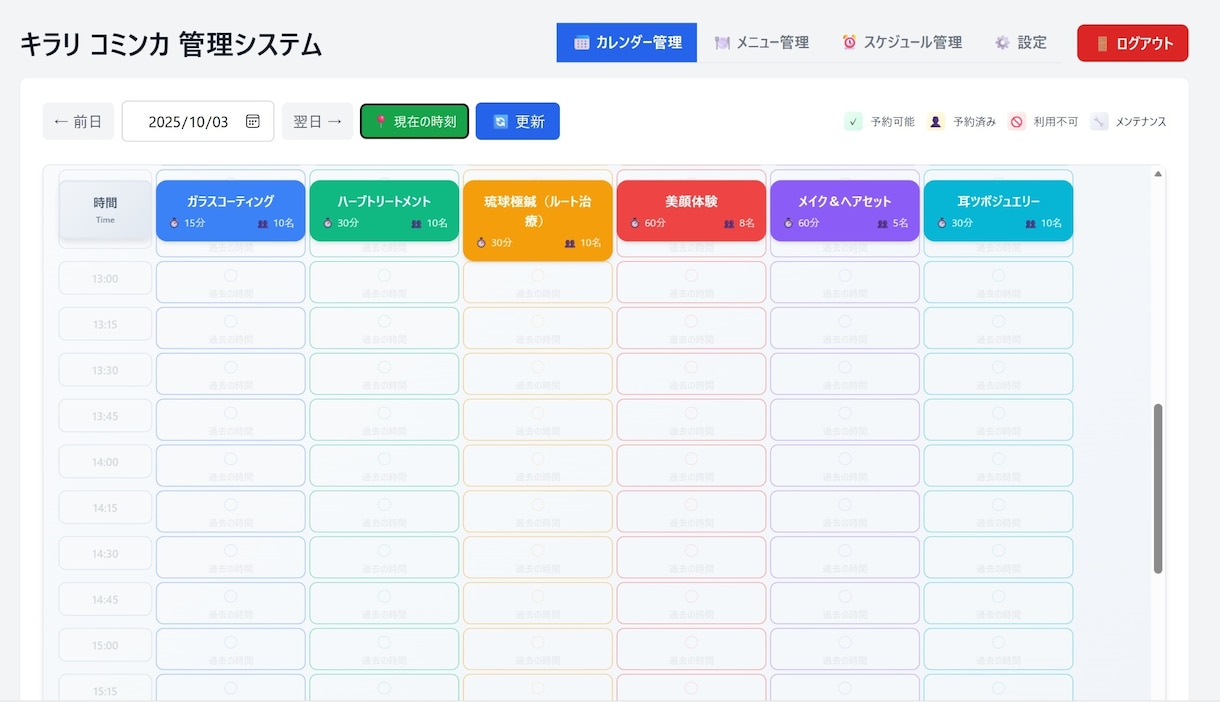The width and height of the screenshot is (1220, 702).
Task: Click the キラリ コミンカ 管理システム title
Action: (171, 44)
